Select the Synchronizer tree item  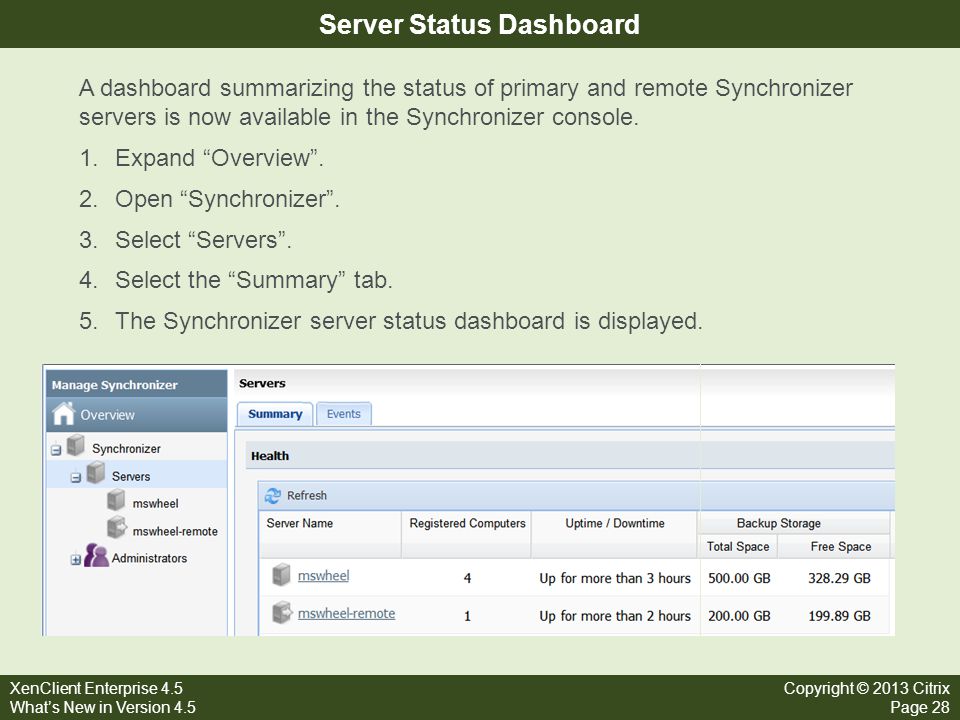tap(126, 449)
